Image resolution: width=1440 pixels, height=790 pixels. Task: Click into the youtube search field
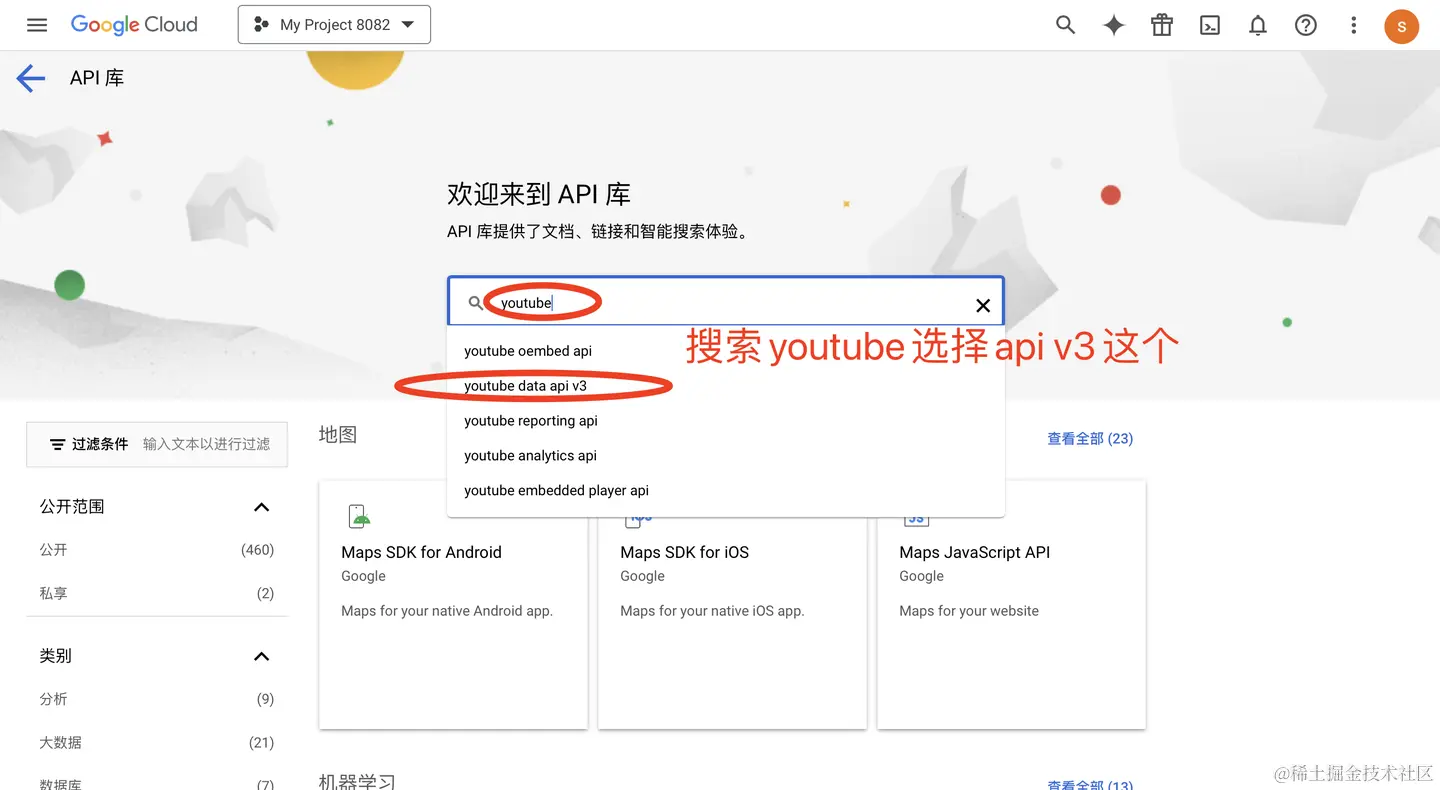pos(725,303)
